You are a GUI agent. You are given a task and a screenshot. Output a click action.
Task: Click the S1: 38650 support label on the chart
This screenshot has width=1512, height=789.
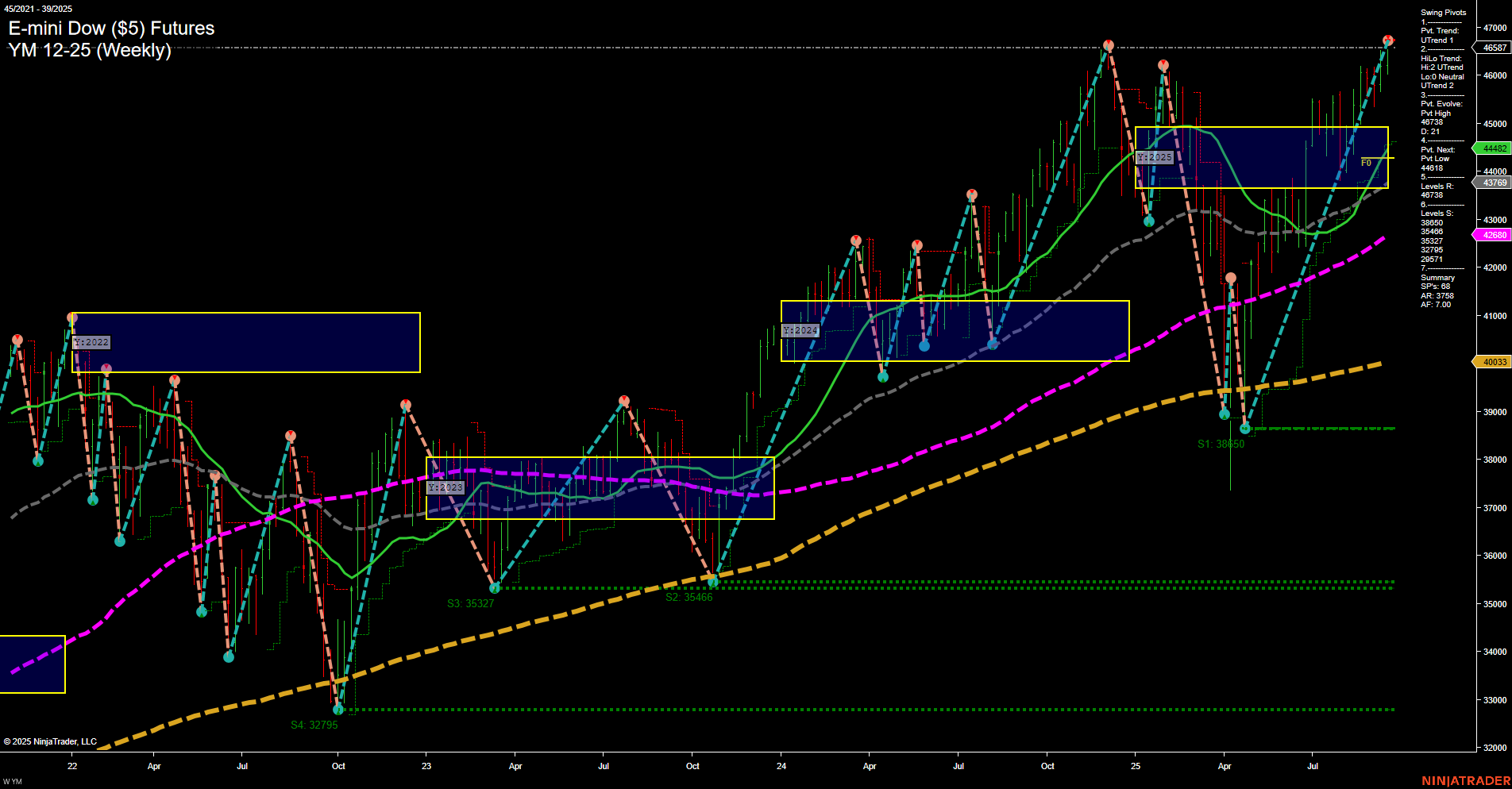pyautogui.click(x=1221, y=444)
